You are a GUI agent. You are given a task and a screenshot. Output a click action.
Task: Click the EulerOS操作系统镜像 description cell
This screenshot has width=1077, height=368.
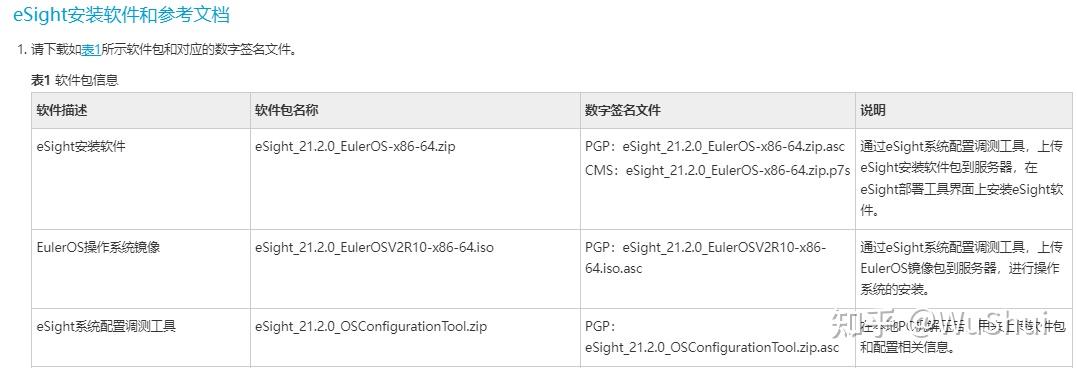point(98,247)
